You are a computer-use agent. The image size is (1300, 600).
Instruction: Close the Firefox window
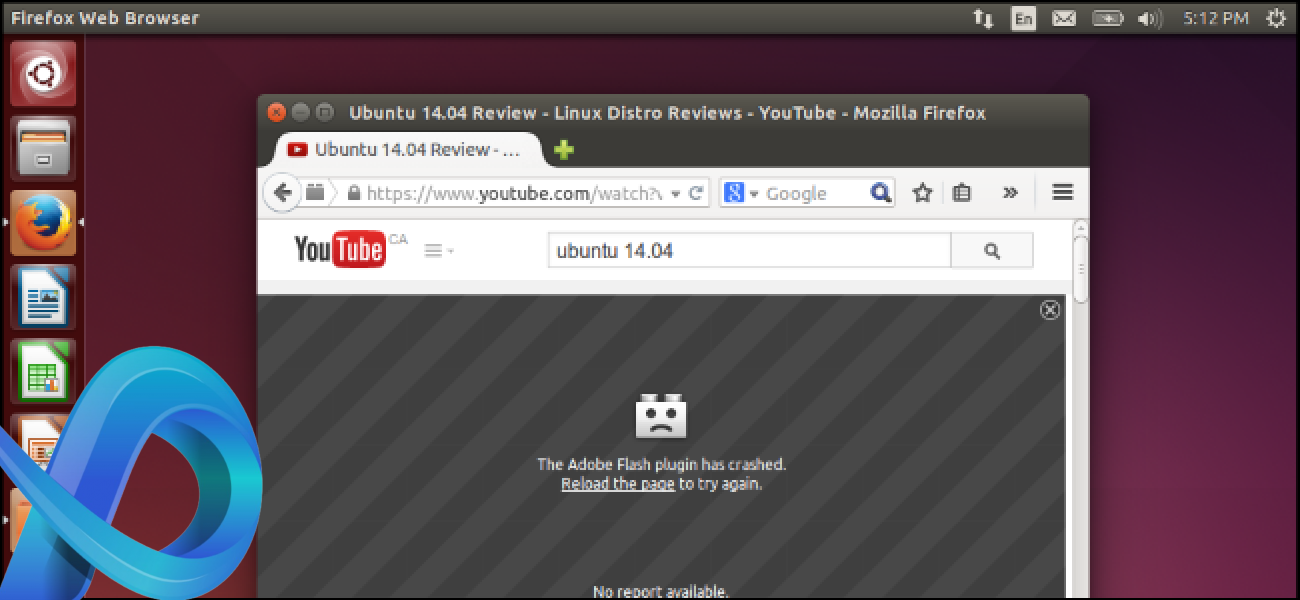click(x=277, y=113)
